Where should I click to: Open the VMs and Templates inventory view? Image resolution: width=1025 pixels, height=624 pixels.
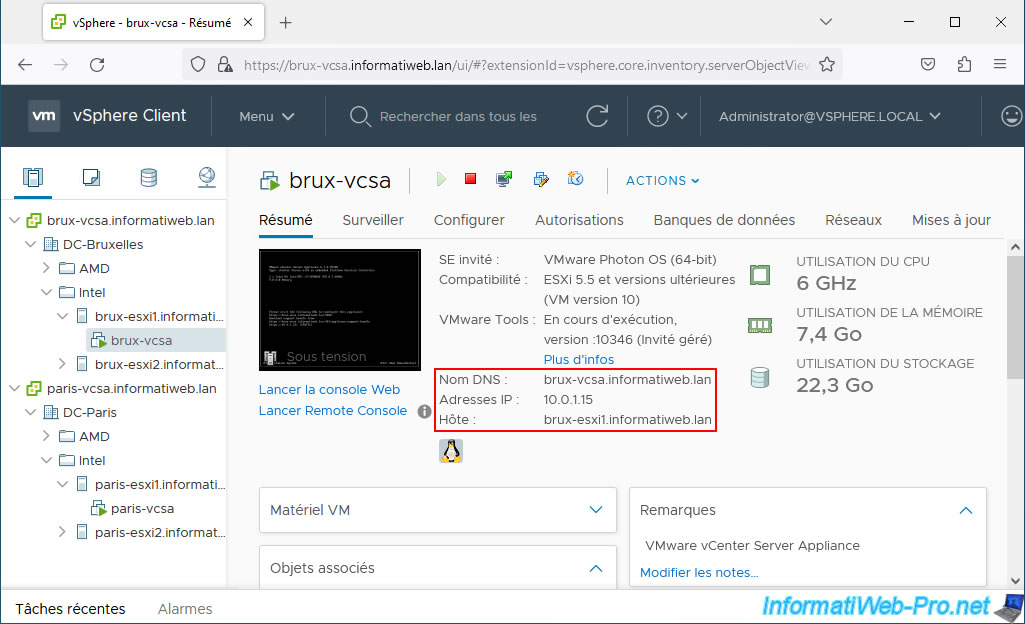point(91,177)
